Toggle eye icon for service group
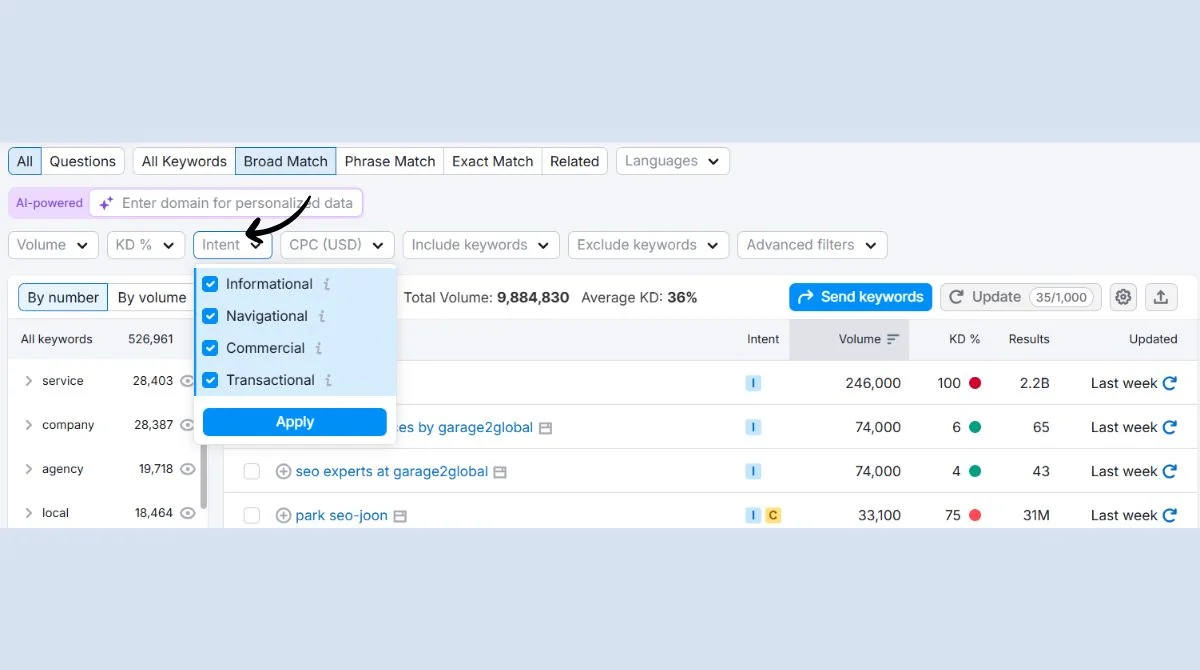1200x670 pixels. coord(187,381)
